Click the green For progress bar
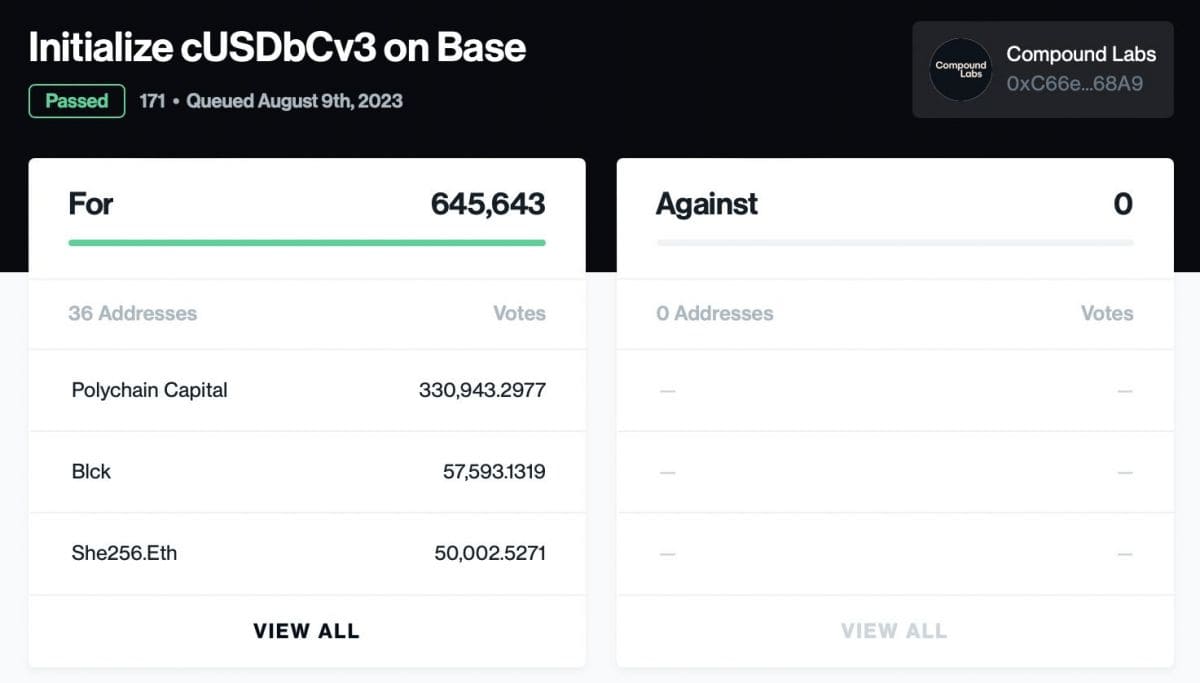The image size is (1200, 683). coord(307,241)
